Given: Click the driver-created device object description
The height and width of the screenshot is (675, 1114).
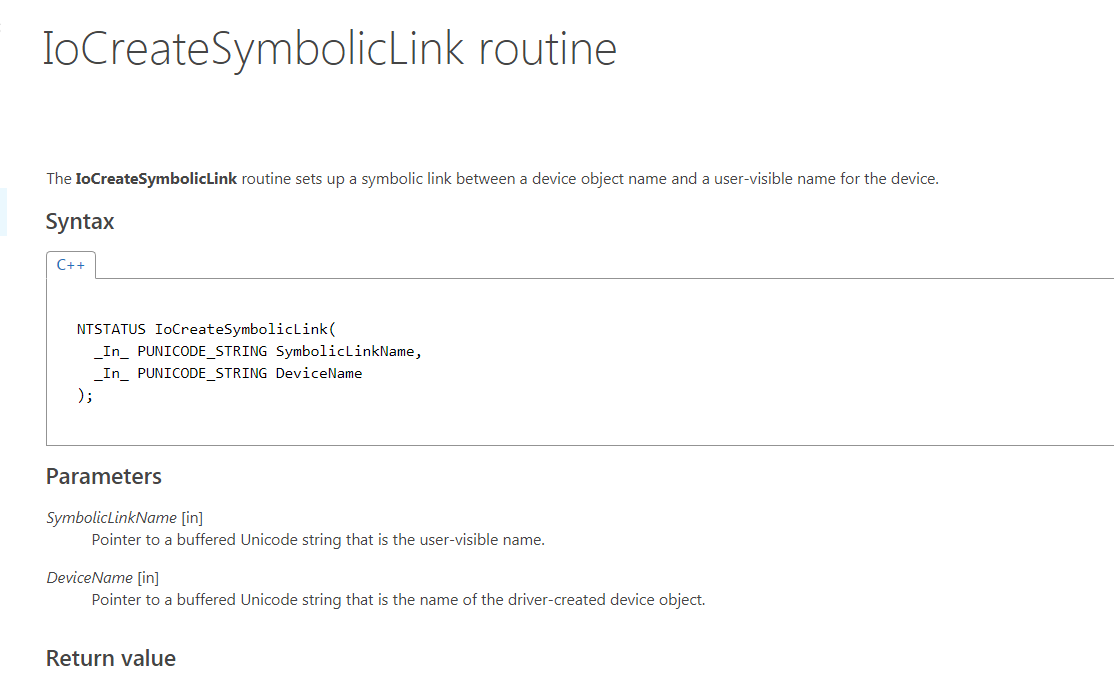Looking at the screenshot, I should pos(398,600).
